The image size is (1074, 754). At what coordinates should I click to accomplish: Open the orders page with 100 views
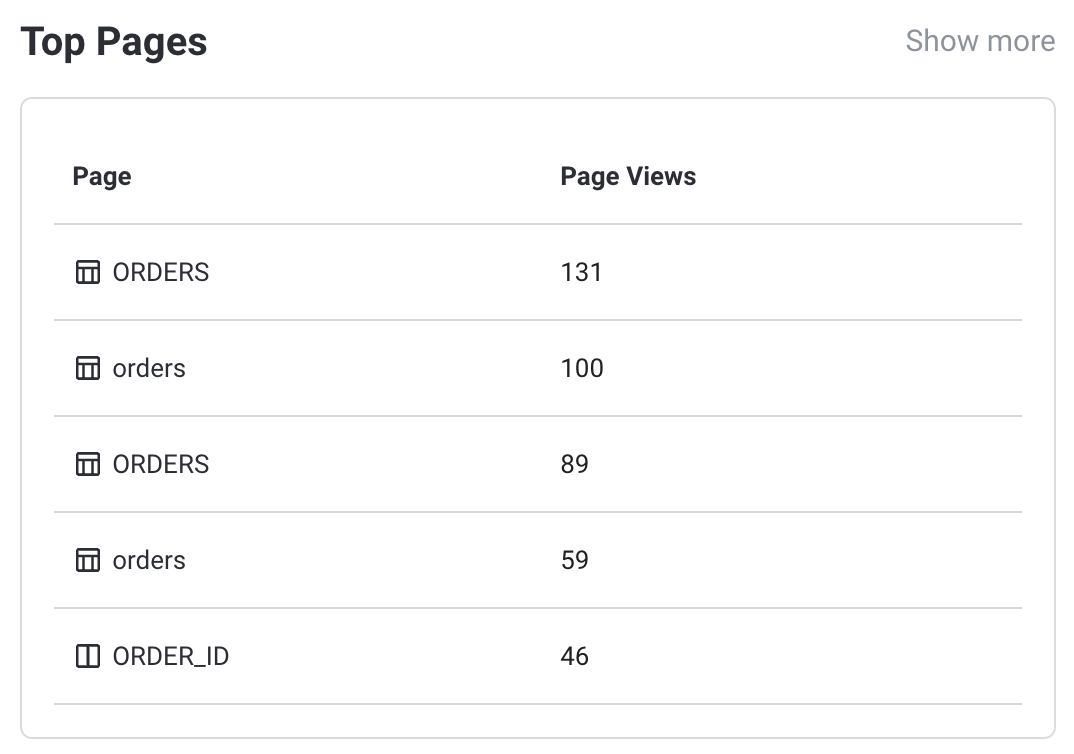point(149,368)
